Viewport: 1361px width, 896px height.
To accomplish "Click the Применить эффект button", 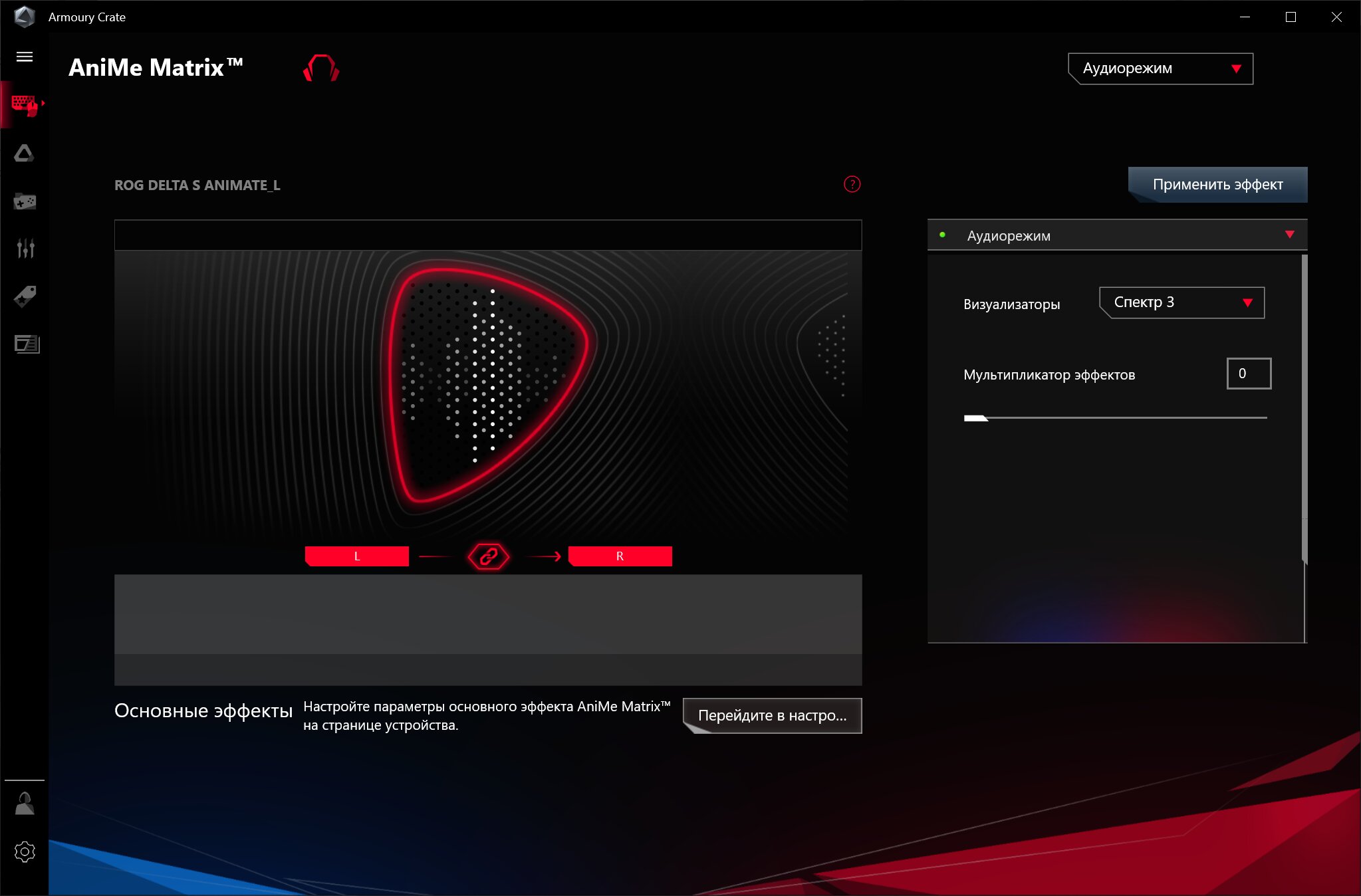I will click(x=1217, y=185).
